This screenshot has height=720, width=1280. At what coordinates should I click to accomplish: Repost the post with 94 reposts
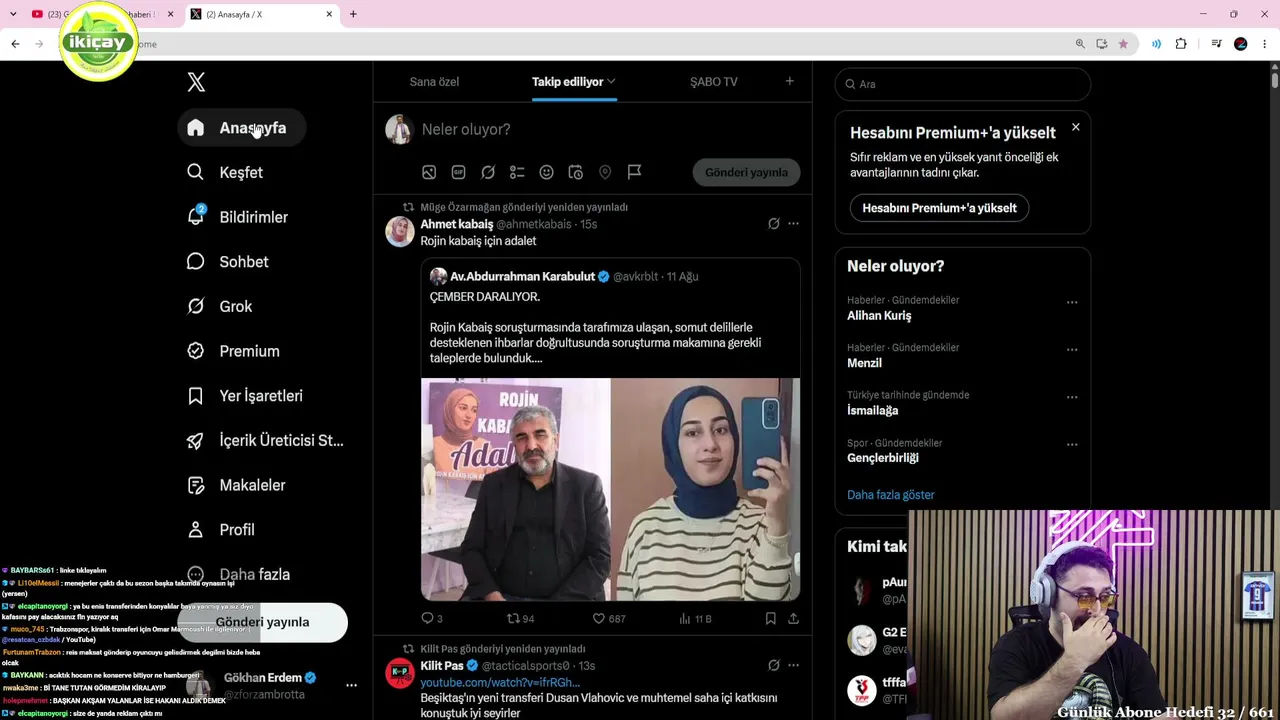pyautogui.click(x=520, y=619)
